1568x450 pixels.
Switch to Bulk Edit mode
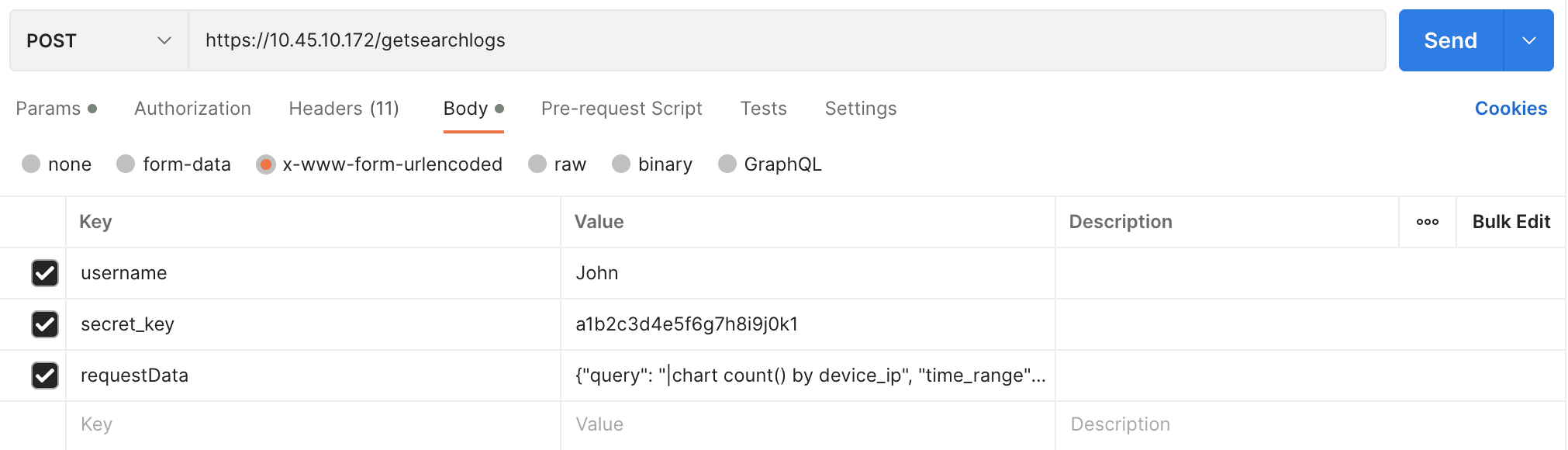tap(1511, 222)
